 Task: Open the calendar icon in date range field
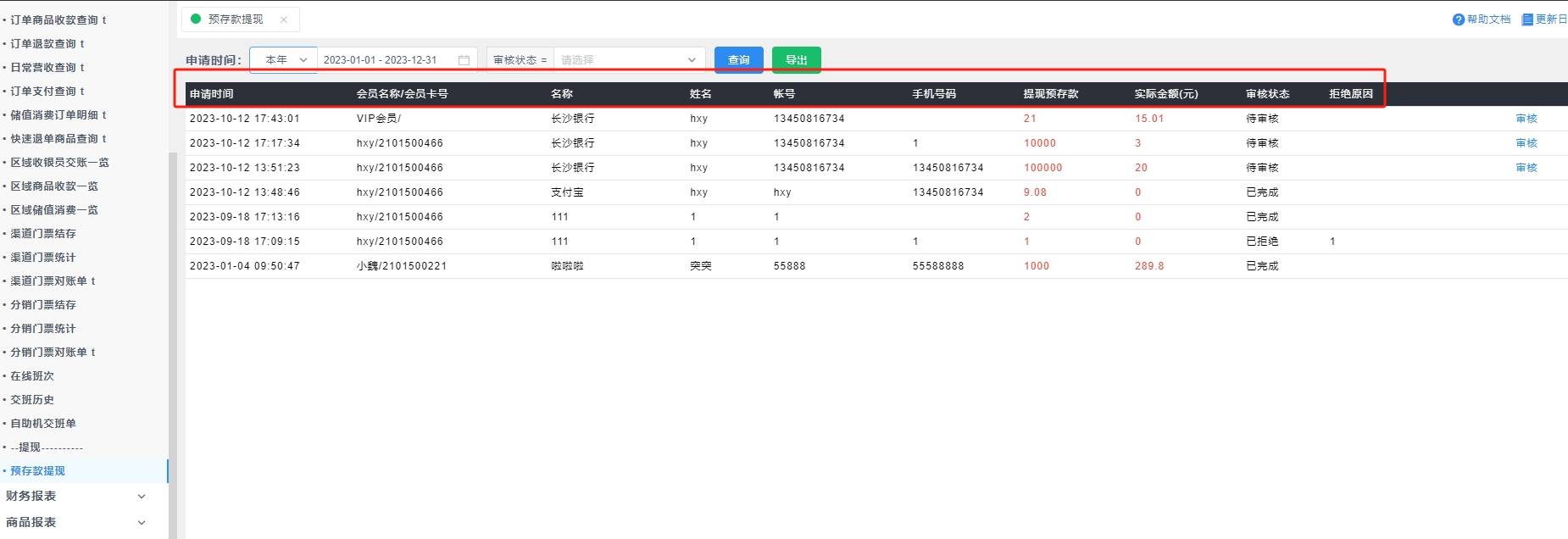(464, 60)
